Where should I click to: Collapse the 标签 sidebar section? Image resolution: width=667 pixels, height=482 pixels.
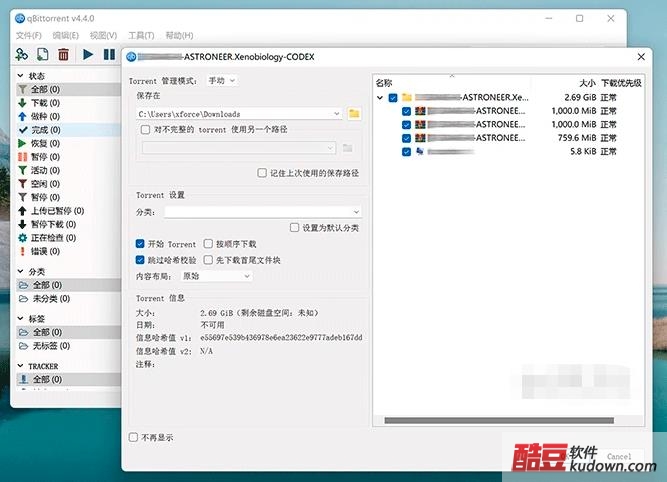20,318
